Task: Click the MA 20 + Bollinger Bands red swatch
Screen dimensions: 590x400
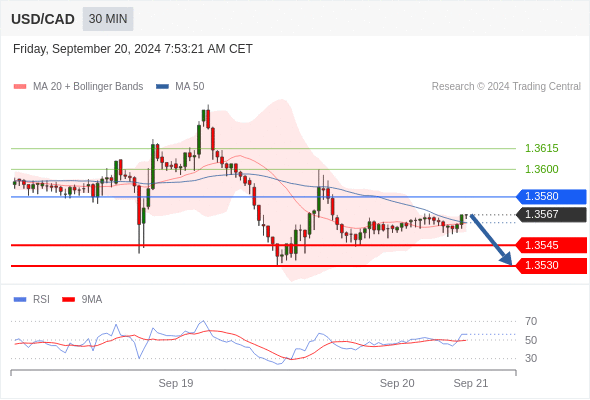Action: 20,87
